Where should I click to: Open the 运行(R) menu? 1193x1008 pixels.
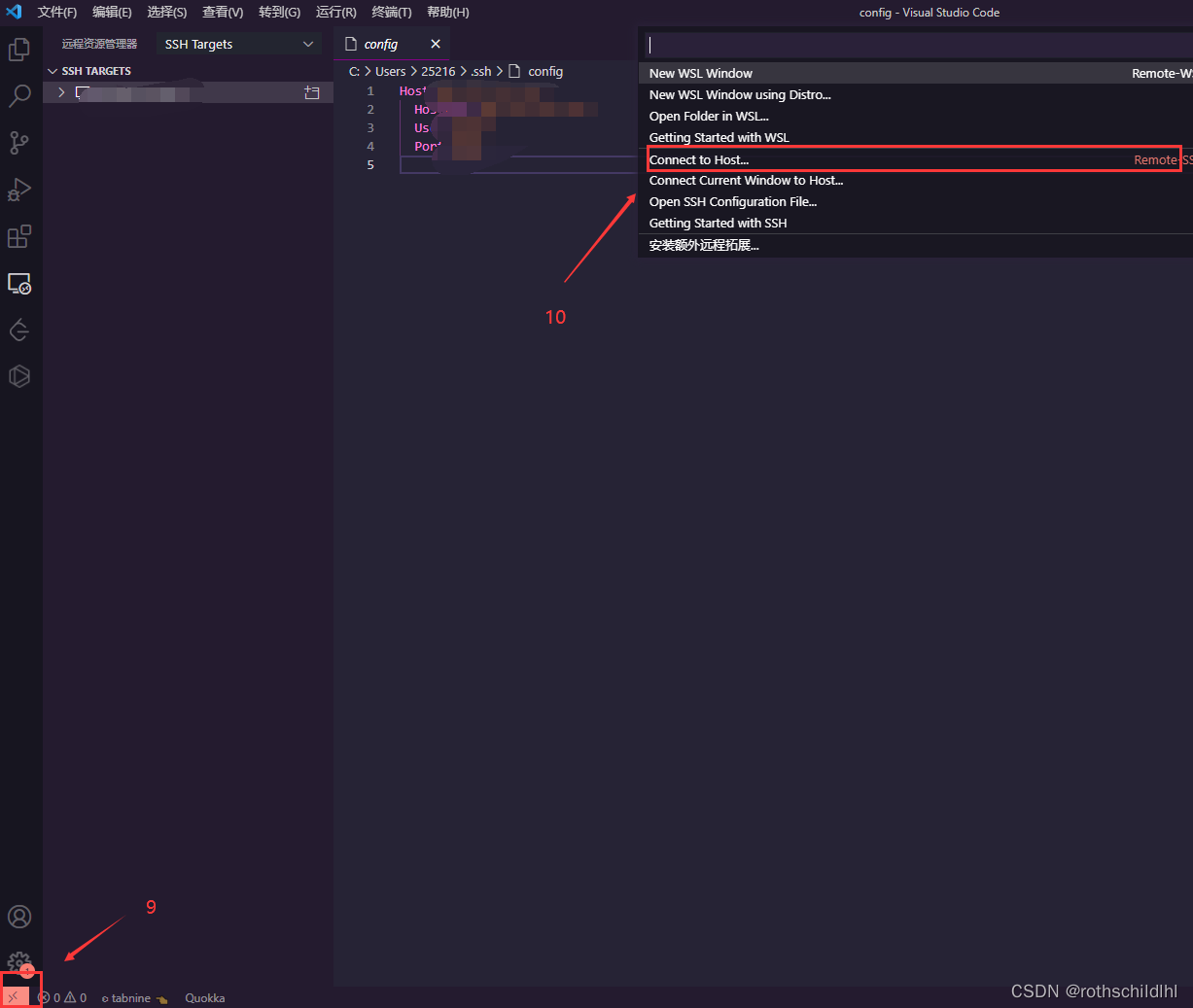pos(336,12)
